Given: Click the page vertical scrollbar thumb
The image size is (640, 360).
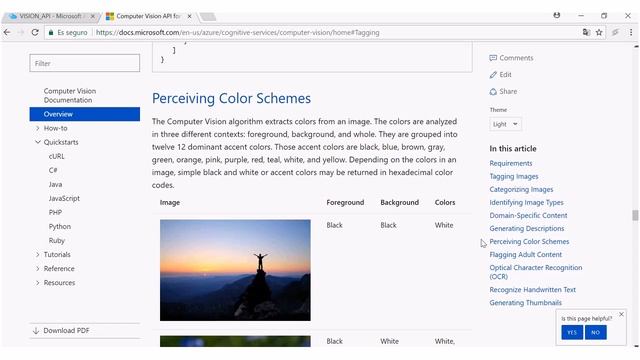Looking at the screenshot, I should [635, 215].
